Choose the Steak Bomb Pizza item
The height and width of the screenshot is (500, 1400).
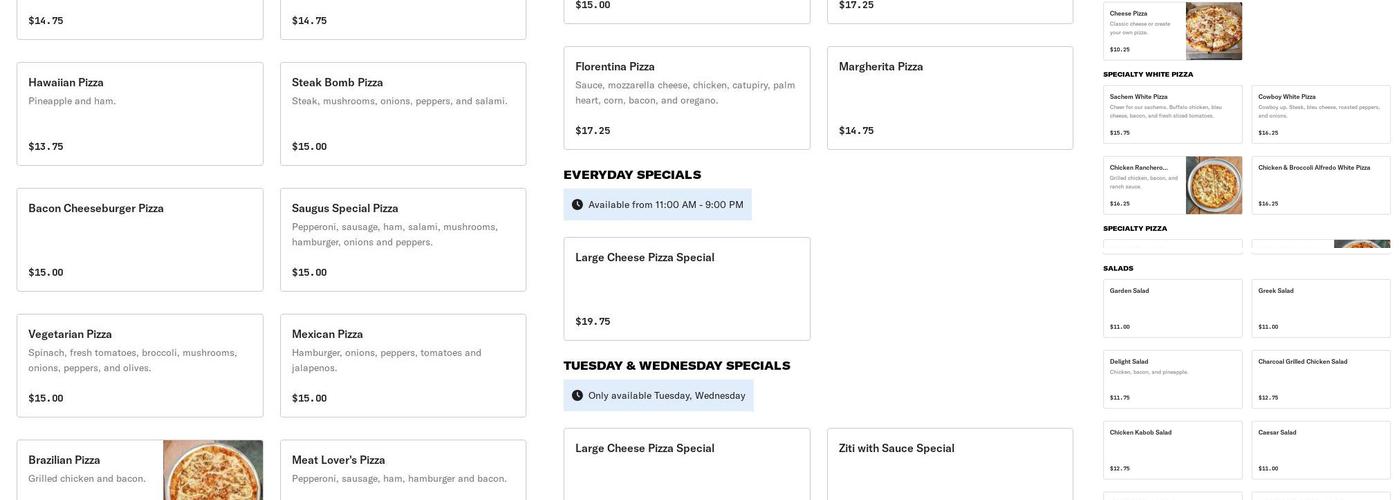(x=403, y=114)
